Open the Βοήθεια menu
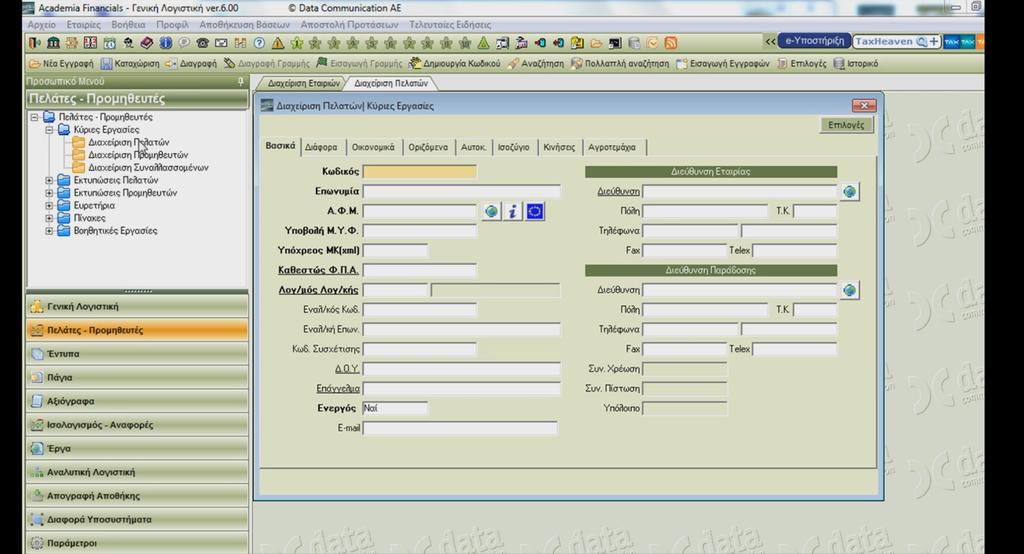This screenshot has width=1024, height=554. (x=128, y=25)
